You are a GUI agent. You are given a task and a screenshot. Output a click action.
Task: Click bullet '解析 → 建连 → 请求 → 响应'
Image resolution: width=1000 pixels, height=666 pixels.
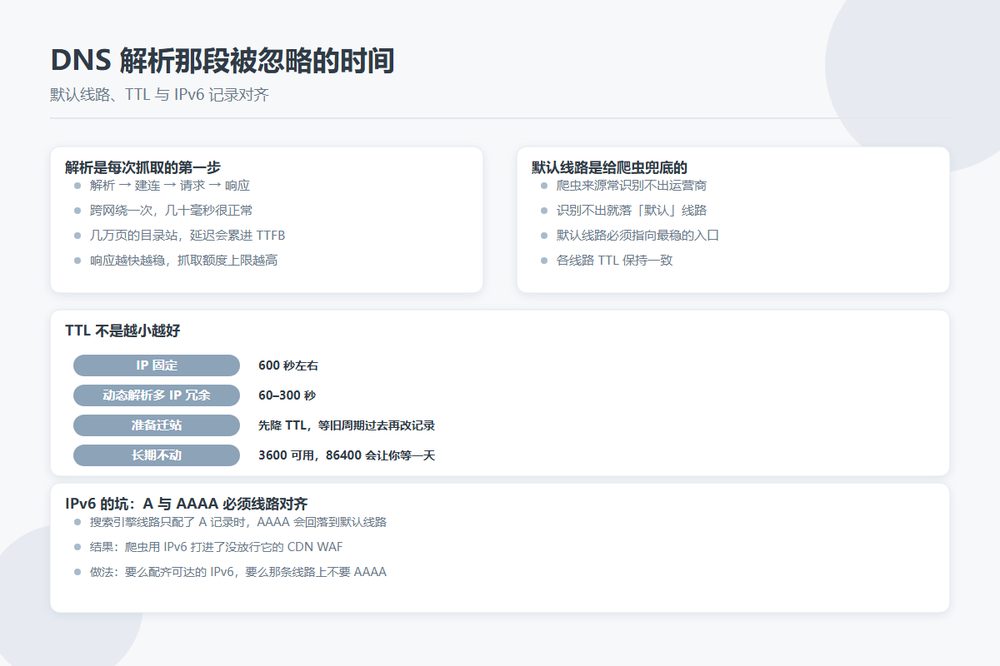tap(170, 186)
